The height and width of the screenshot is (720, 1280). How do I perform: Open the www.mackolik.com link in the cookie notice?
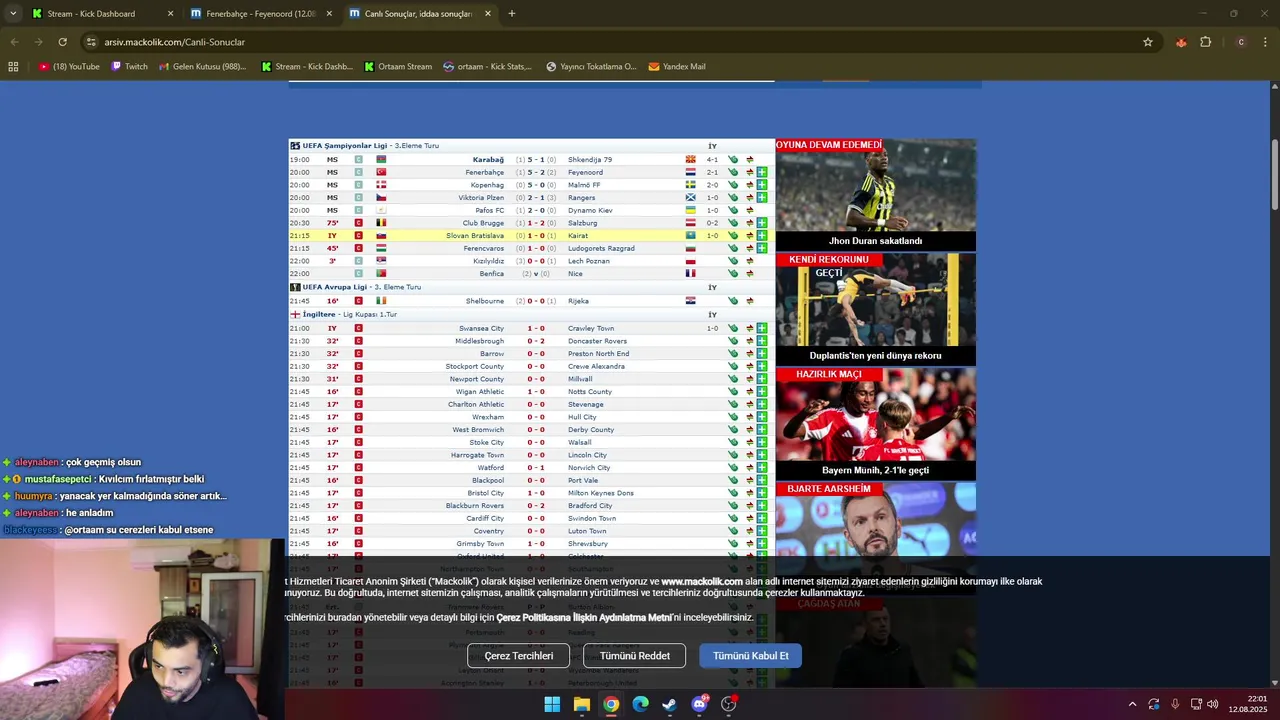point(702,582)
